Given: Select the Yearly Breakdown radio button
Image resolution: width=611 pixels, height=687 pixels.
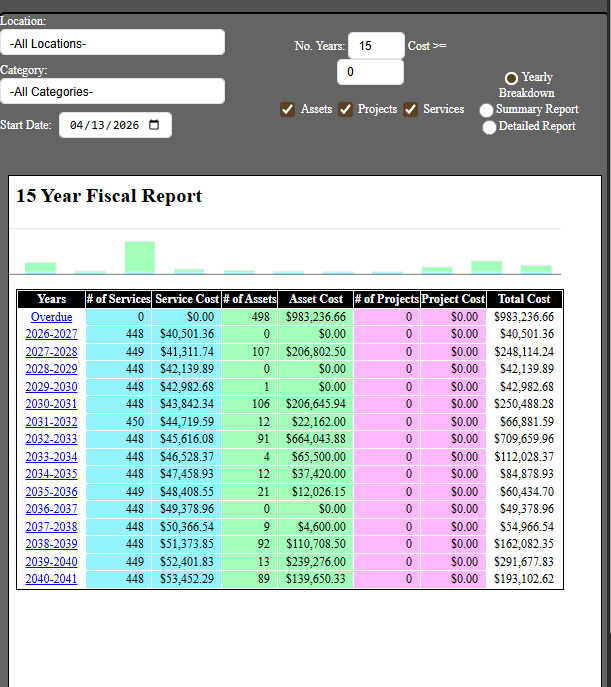Looking at the screenshot, I should pyautogui.click(x=511, y=78).
